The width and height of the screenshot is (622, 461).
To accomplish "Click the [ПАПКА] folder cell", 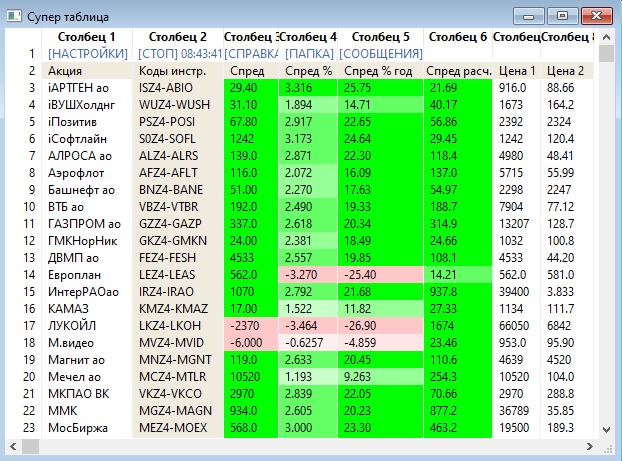I will [309, 54].
